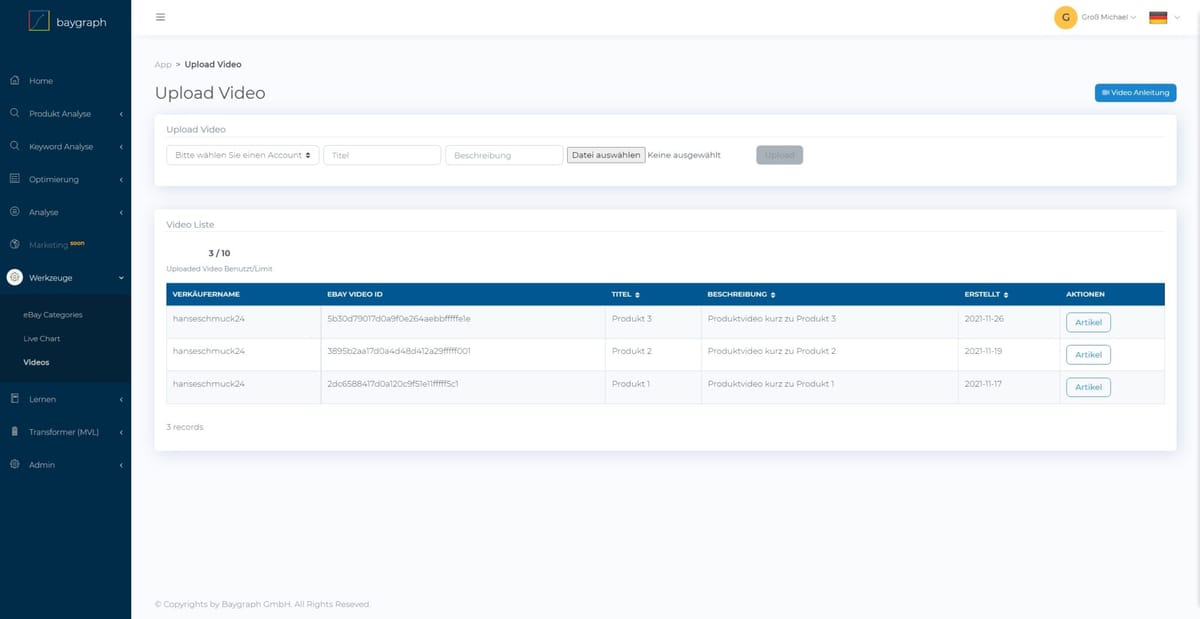
Task: Click video ID 5b30d79017d0a9f0e264aebbfffffe1e
Action: click(x=399, y=319)
